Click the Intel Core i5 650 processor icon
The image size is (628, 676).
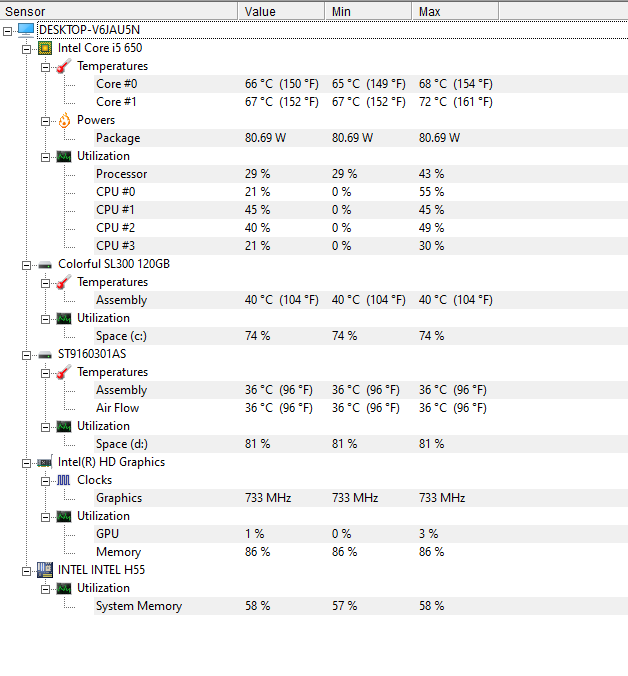45,48
